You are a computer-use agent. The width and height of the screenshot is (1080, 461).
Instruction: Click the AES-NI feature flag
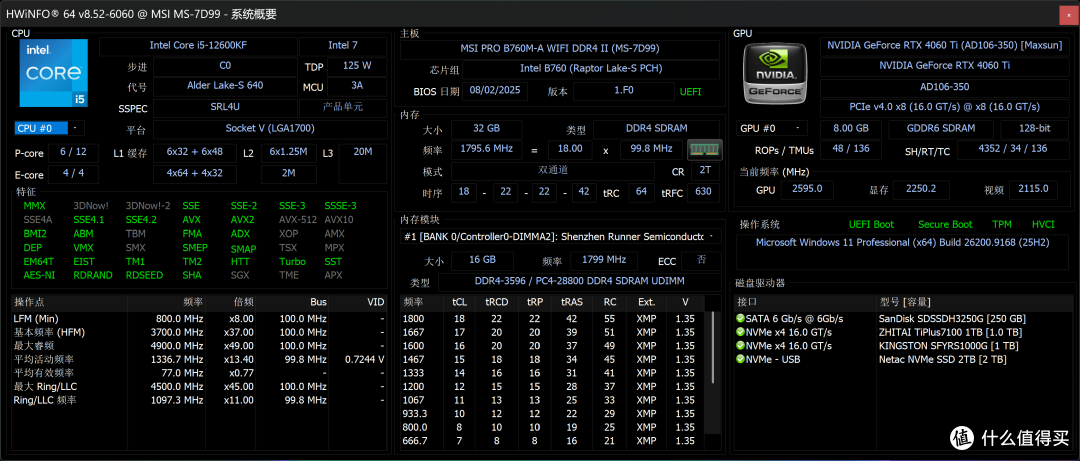(x=37, y=275)
